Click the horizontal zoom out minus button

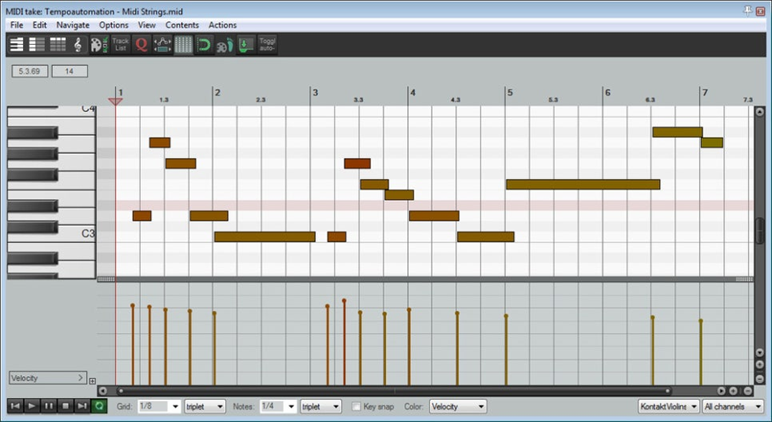click(x=748, y=390)
